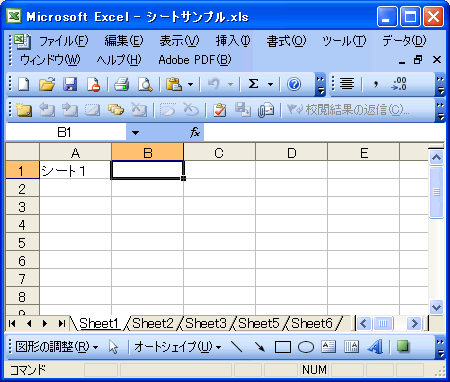Open the ファイル(F) menu
Screen dimensions: 450x382
64,41
